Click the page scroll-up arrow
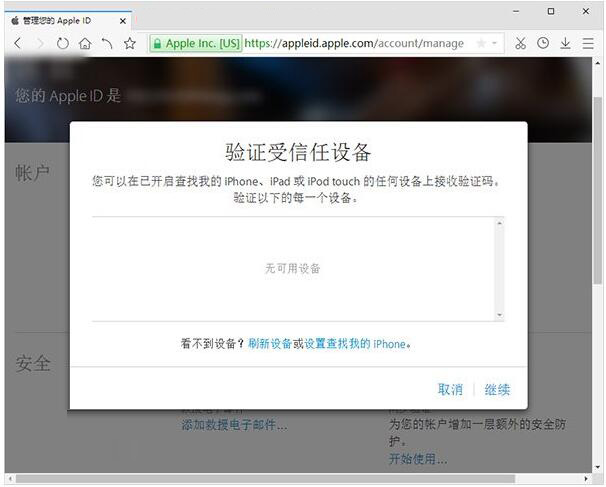Viewport: 606px width, 487px height. coord(597,63)
